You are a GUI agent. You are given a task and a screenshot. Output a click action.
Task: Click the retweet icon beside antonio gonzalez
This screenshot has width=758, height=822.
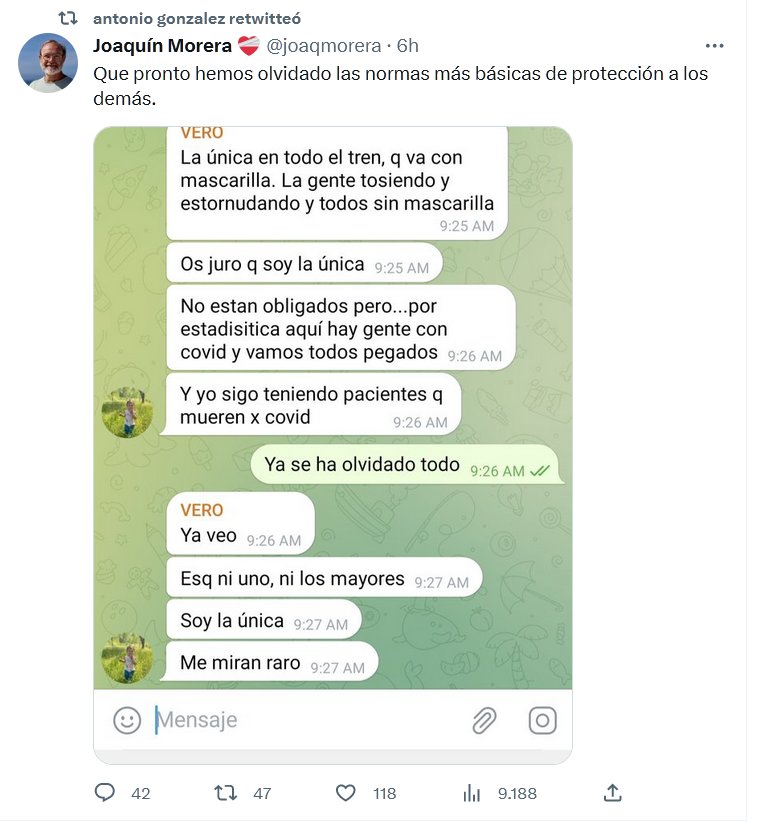pyautogui.click(x=68, y=18)
